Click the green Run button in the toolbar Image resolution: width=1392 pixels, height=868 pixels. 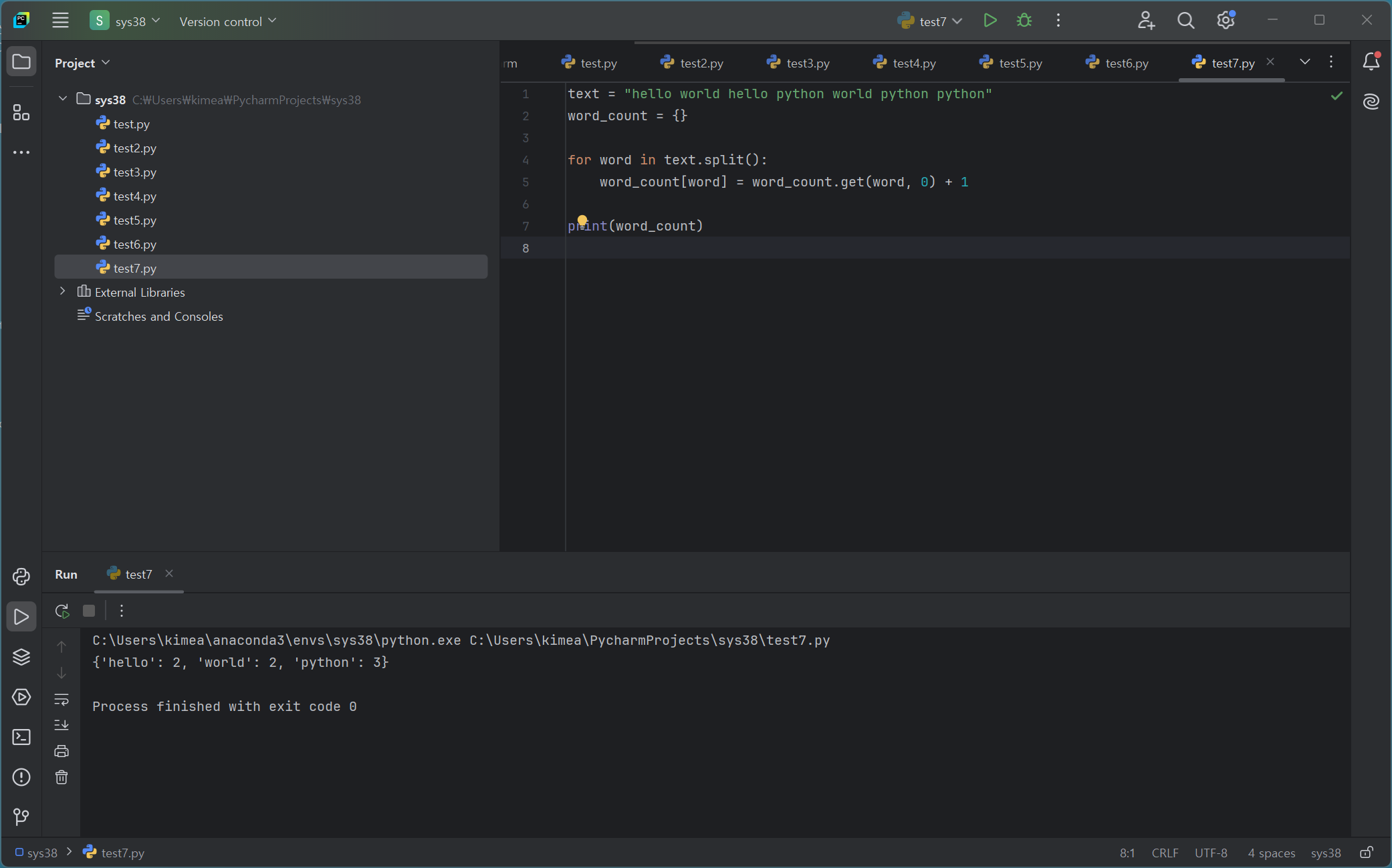(990, 21)
